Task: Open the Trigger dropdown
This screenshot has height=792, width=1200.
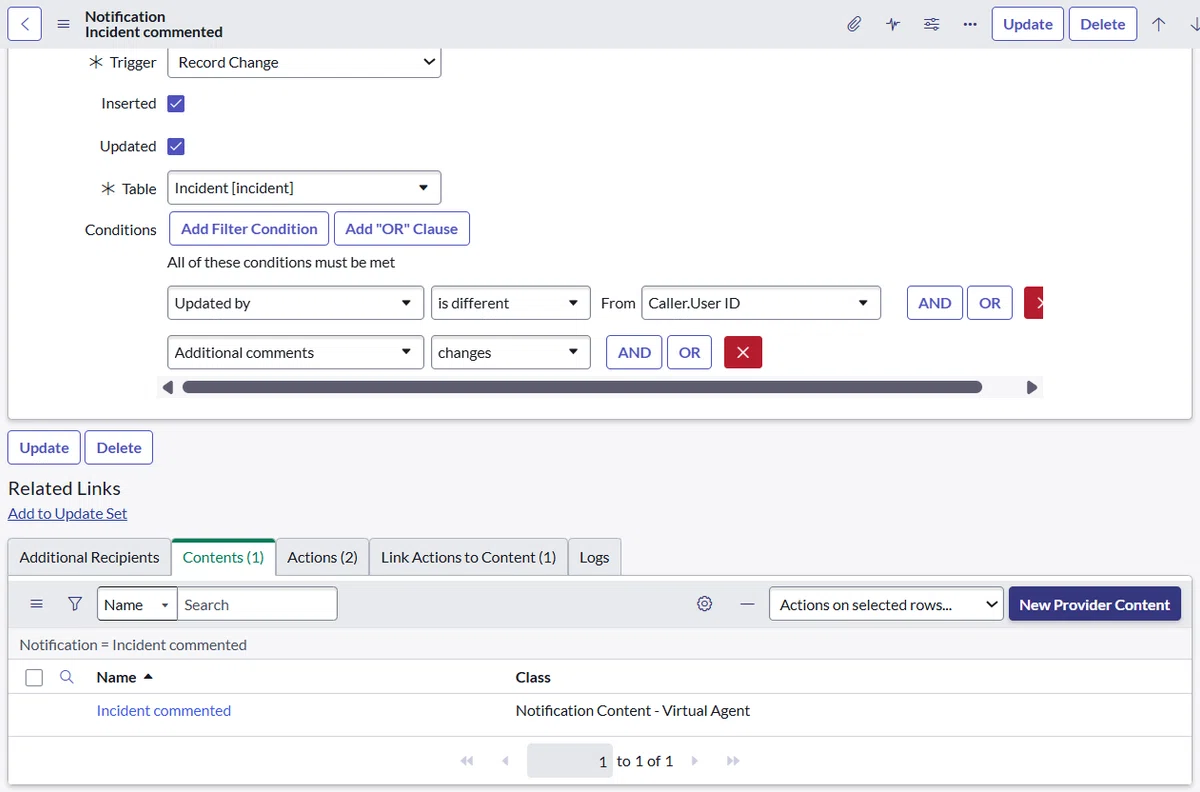Action: coord(304,62)
